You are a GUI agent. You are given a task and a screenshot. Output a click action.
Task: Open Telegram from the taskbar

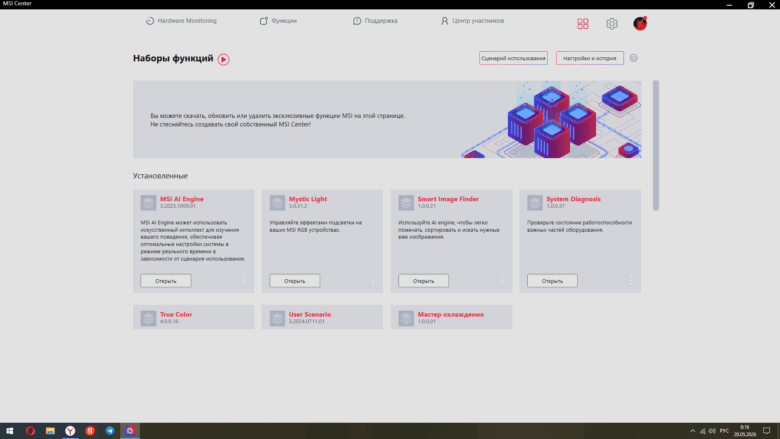110,431
